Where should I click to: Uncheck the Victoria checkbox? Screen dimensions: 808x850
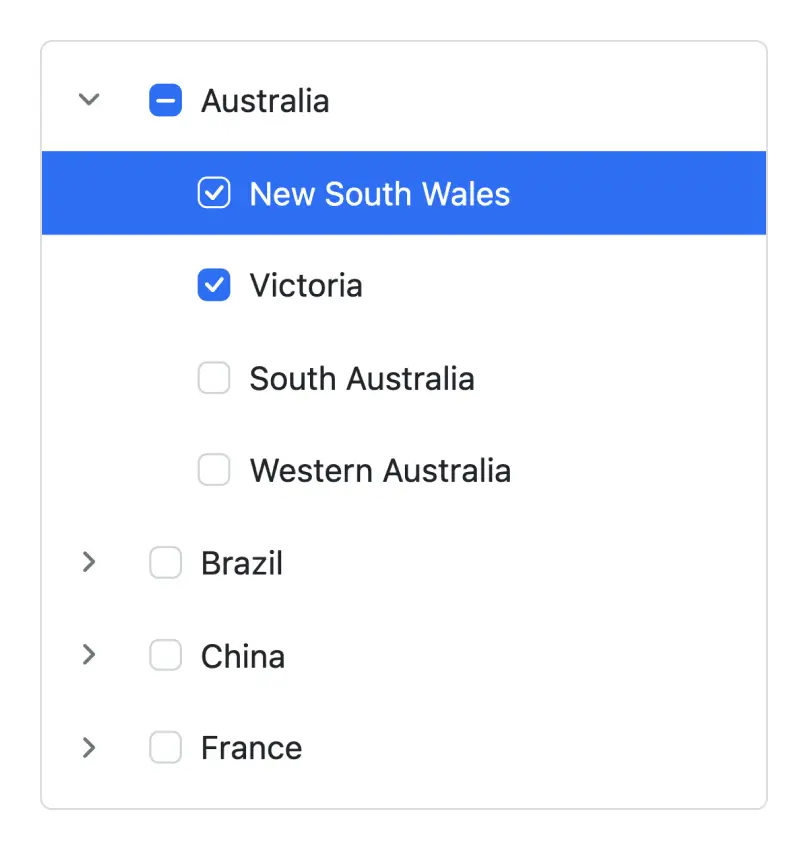coord(214,285)
